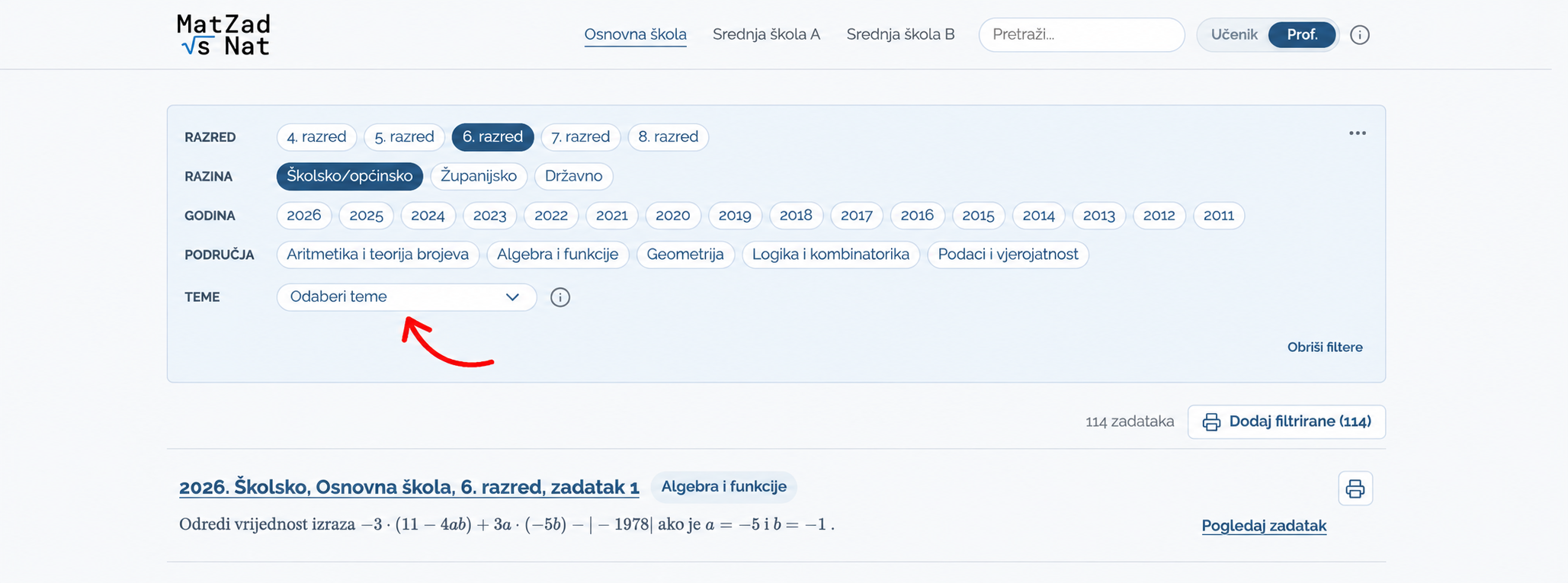The width and height of the screenshot is (1568, 583).
Task: Focus the Pretraži search field
Action: (1081, 35)
